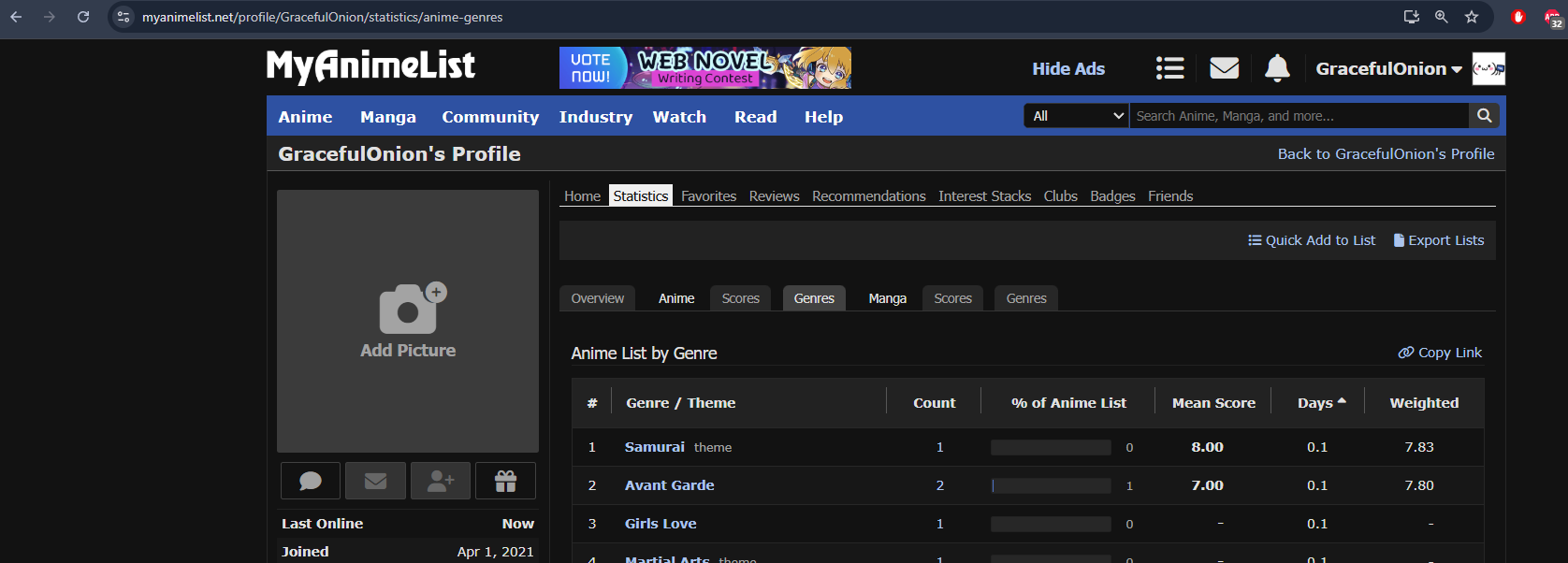Bookmark this page with the star icon
Image resolution: width=1568 pixels, height=563 pixels.
click(1472, 17)
